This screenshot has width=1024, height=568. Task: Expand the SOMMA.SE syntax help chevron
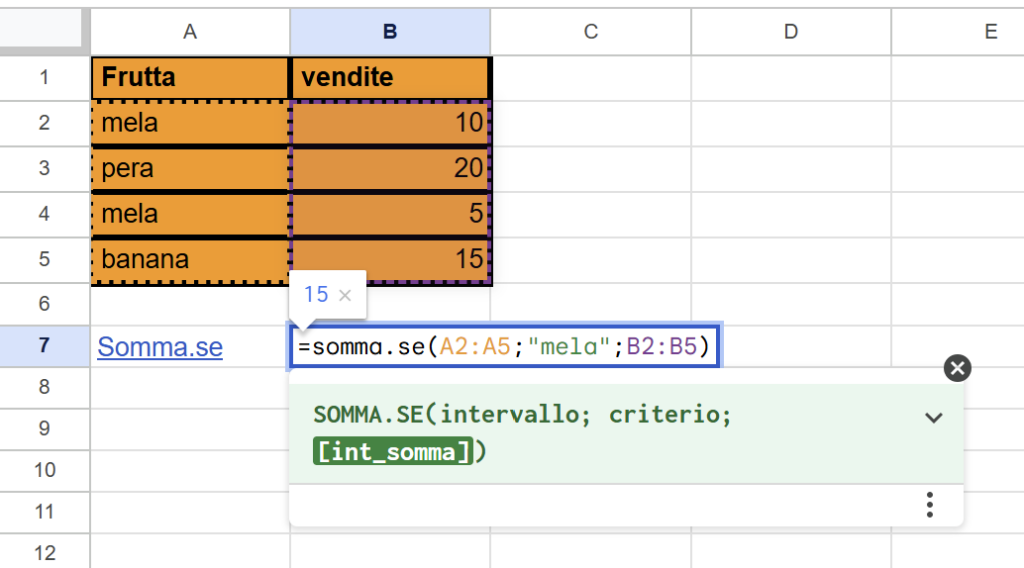click(933, 418)
